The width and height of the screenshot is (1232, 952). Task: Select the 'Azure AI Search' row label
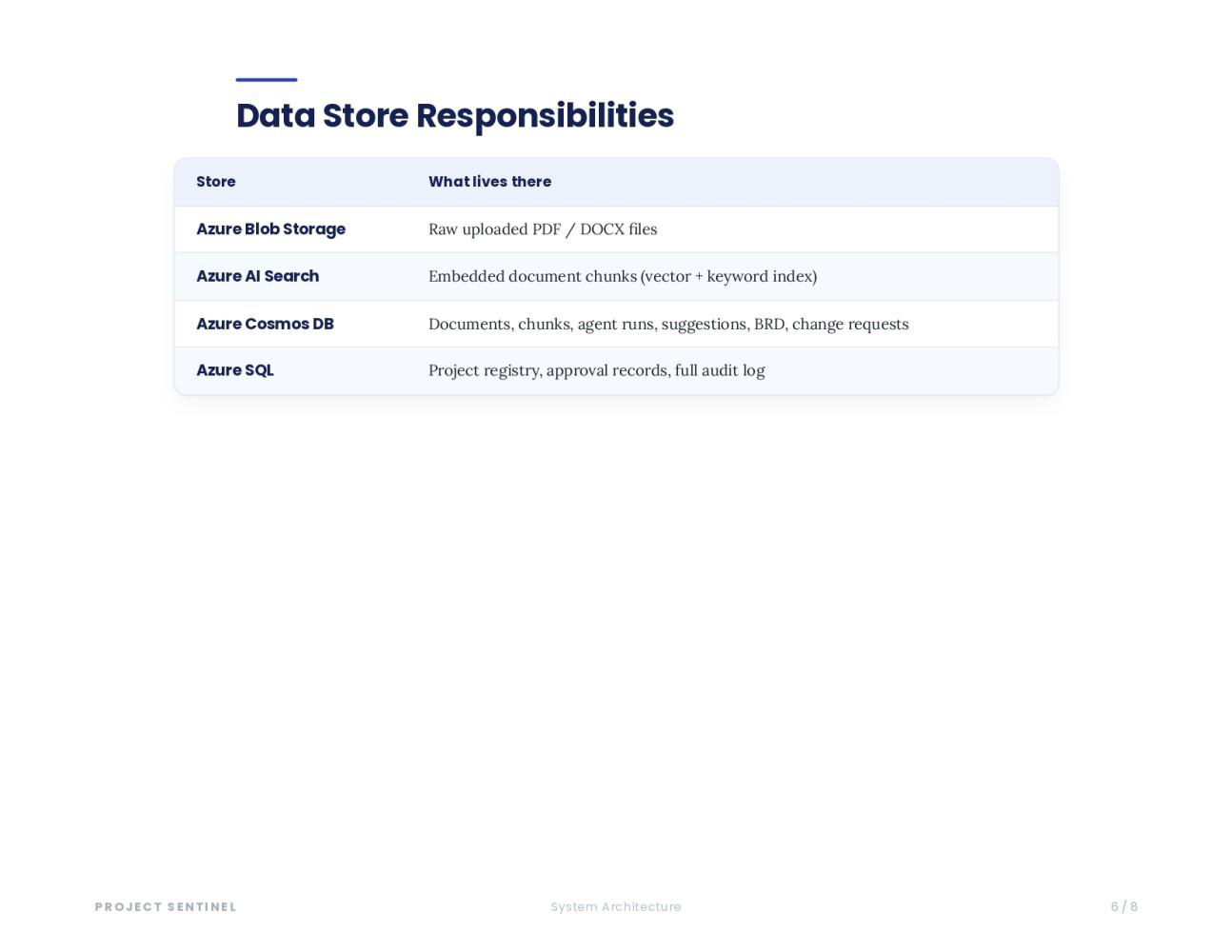(x=257, y=276)
